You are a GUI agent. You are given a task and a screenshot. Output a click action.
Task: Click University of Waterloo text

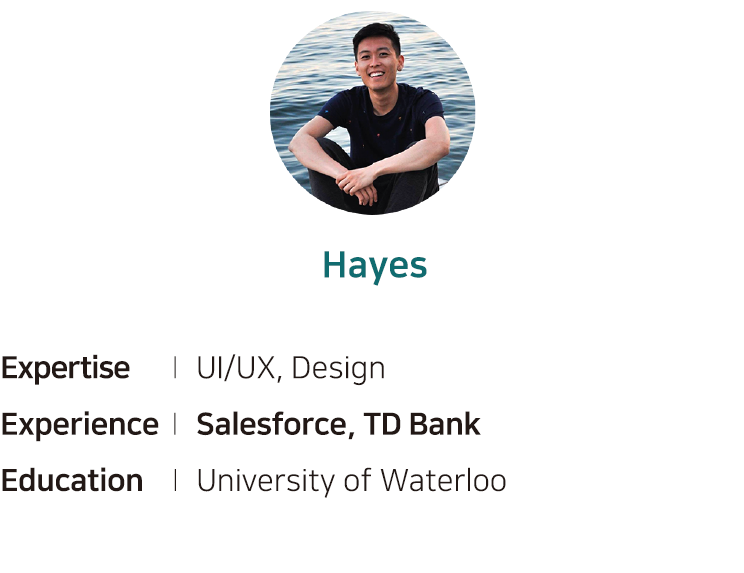point(352,481)
